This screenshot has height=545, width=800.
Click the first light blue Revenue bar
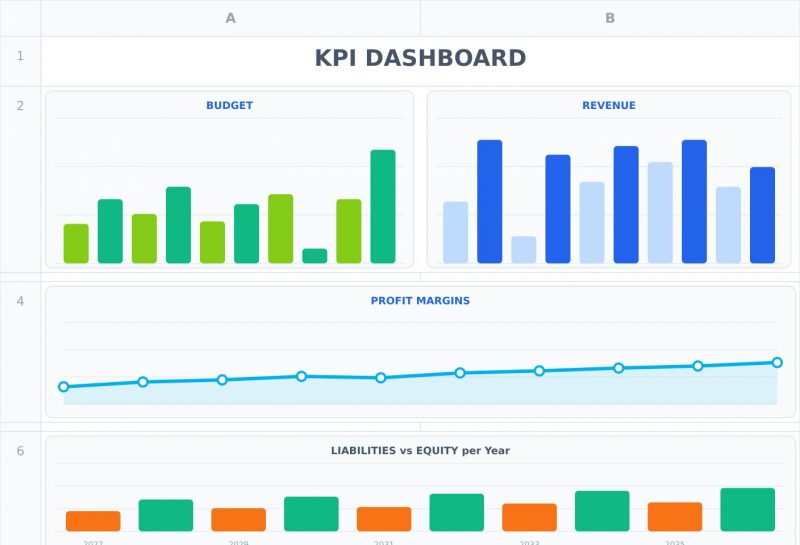click(x=456, y=232)
